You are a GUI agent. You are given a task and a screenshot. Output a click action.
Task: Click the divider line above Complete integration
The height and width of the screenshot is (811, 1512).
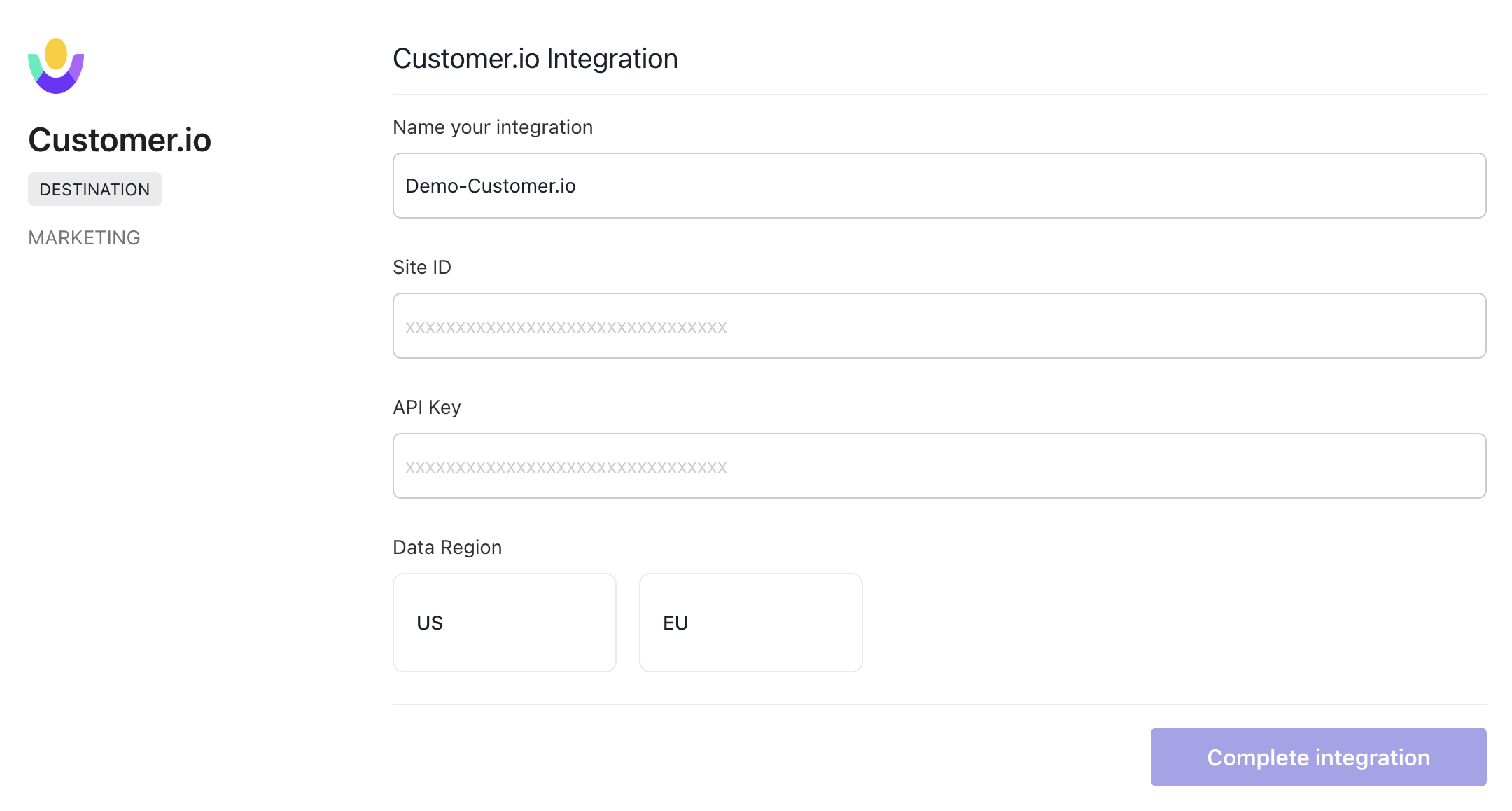939,705
